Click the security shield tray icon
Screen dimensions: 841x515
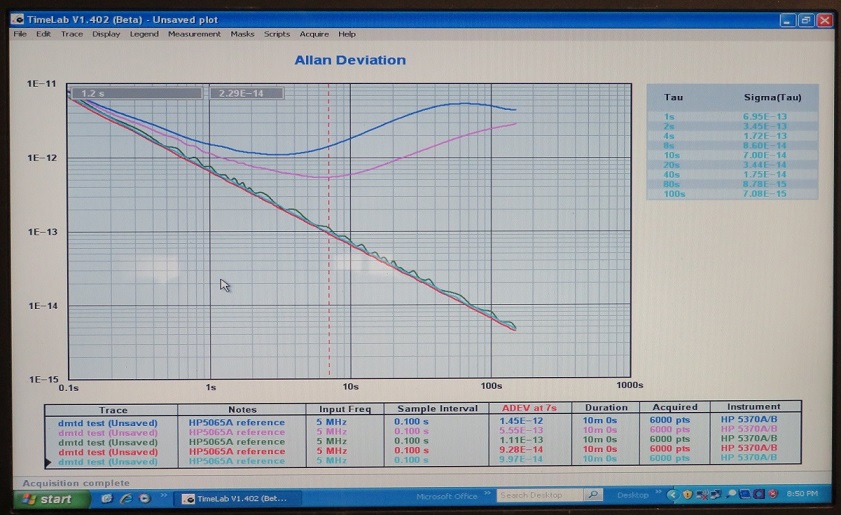(687, 495)
